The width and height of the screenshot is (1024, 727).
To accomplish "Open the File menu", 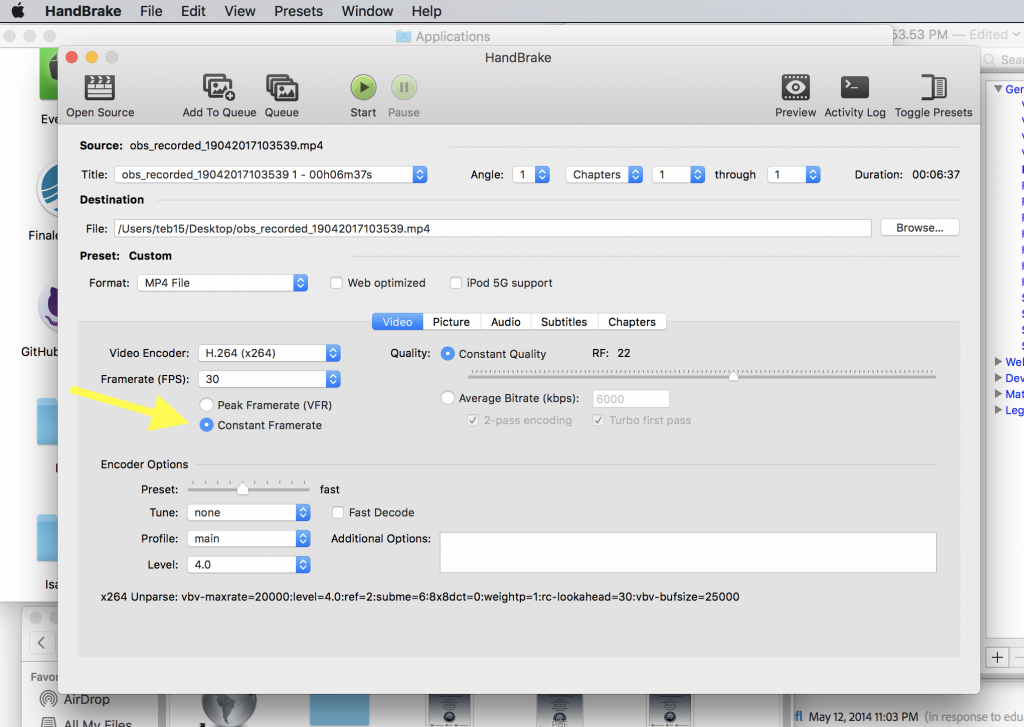I will pyautogui.click(x=151, y=11).
